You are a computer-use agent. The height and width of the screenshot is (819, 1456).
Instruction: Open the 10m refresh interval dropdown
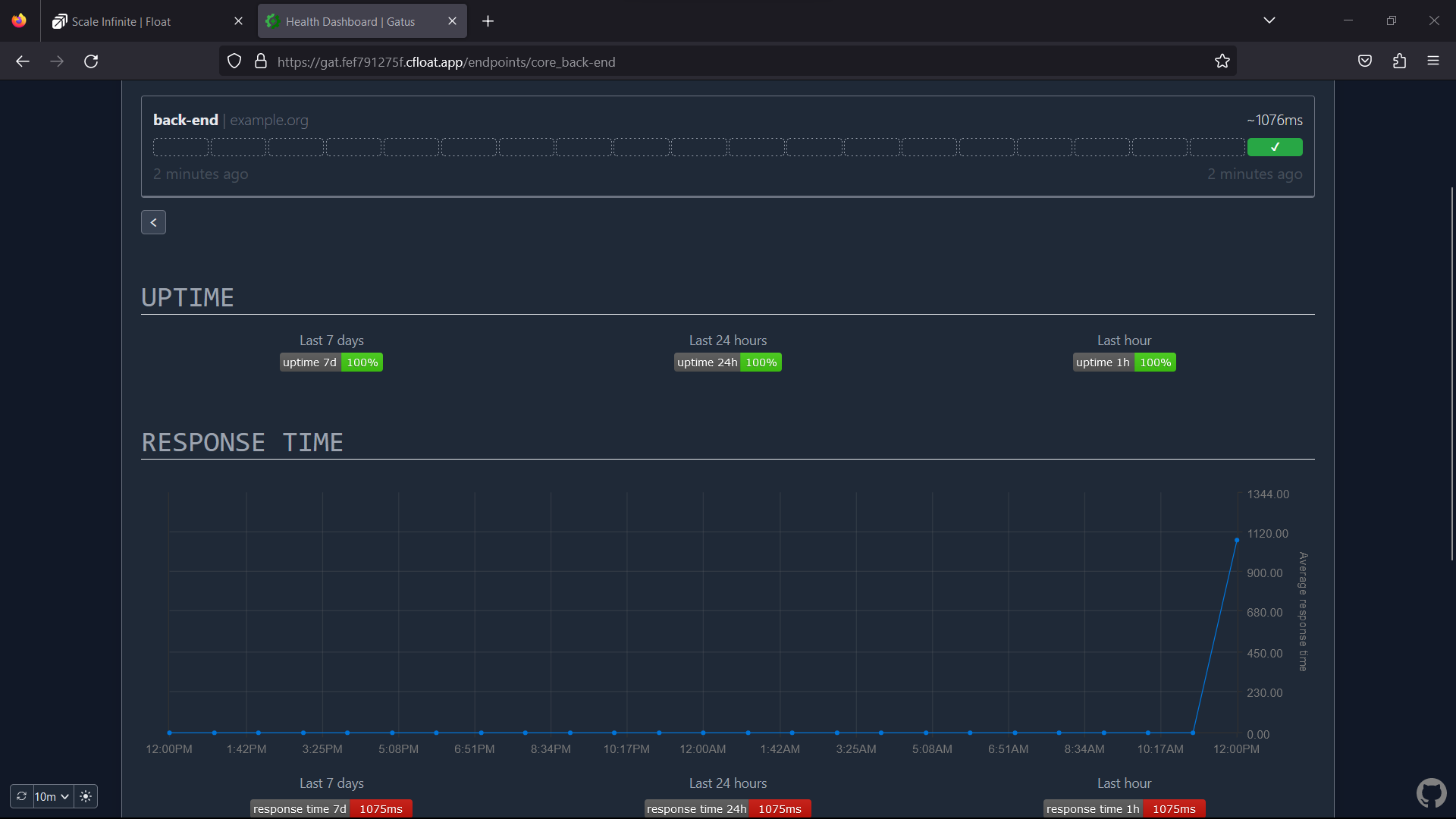52,796
